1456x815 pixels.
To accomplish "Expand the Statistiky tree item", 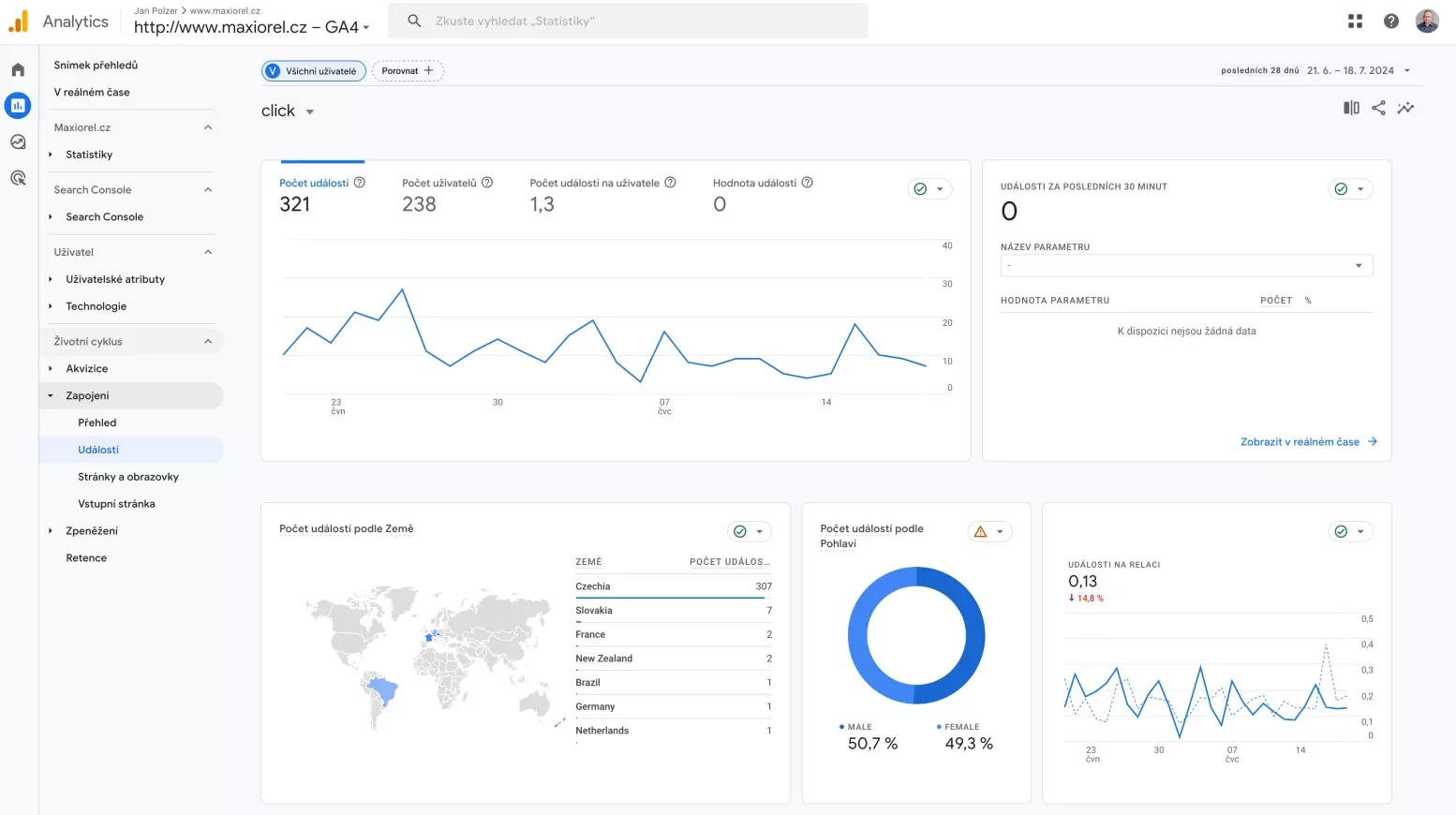I will pyautogui.click(x=51, y=155).
